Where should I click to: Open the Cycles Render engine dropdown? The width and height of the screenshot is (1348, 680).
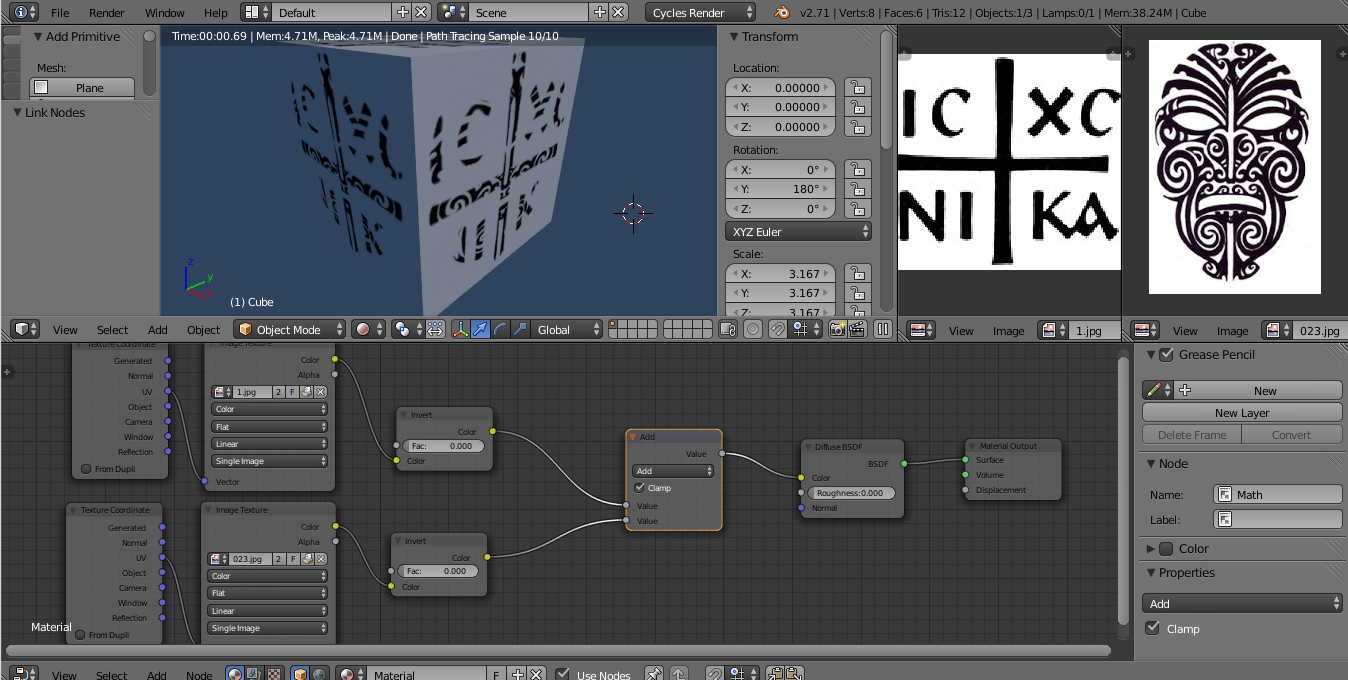point(702,13)
